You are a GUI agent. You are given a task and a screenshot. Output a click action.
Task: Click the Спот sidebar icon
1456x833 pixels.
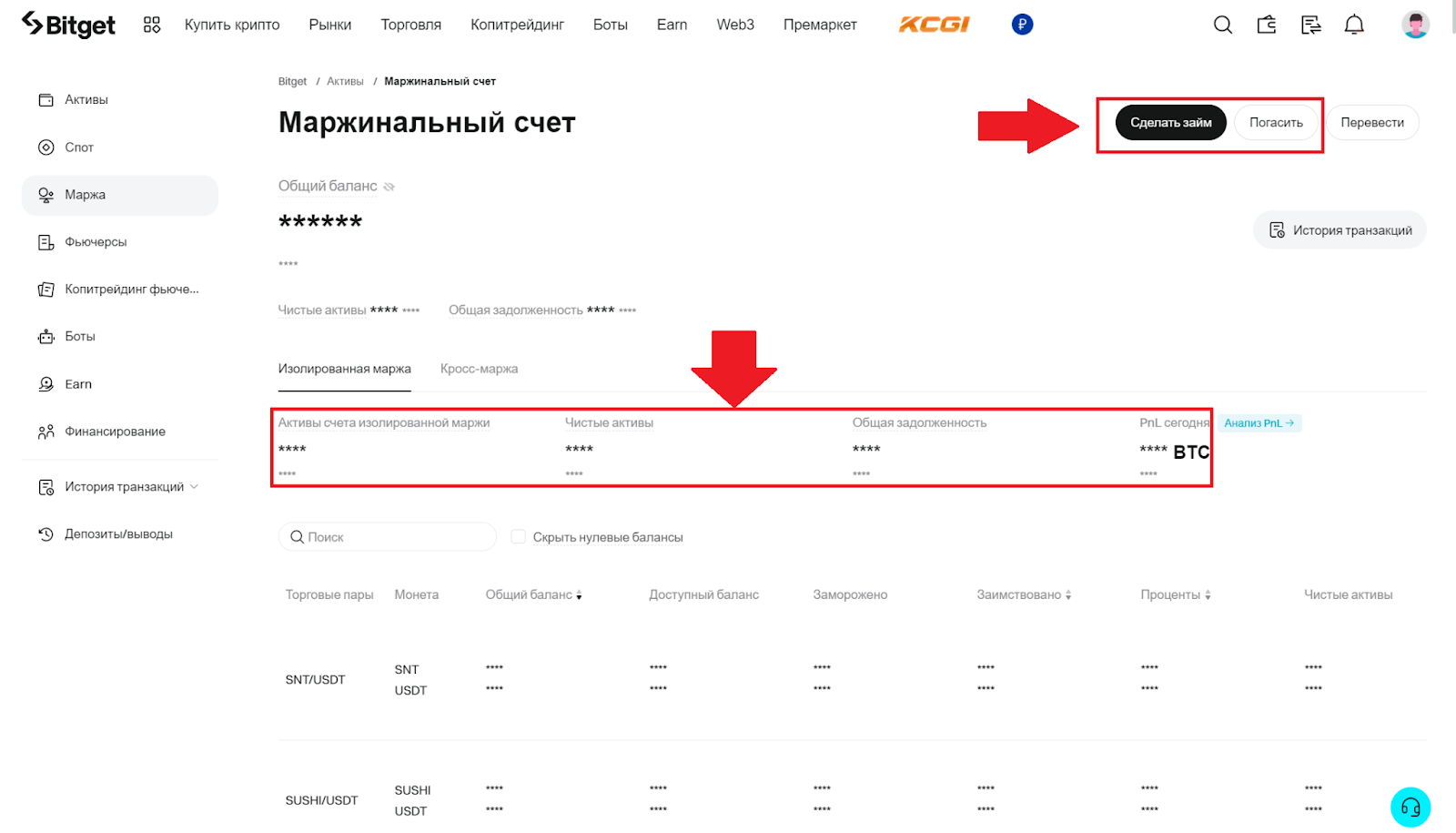tap(46, 147)
